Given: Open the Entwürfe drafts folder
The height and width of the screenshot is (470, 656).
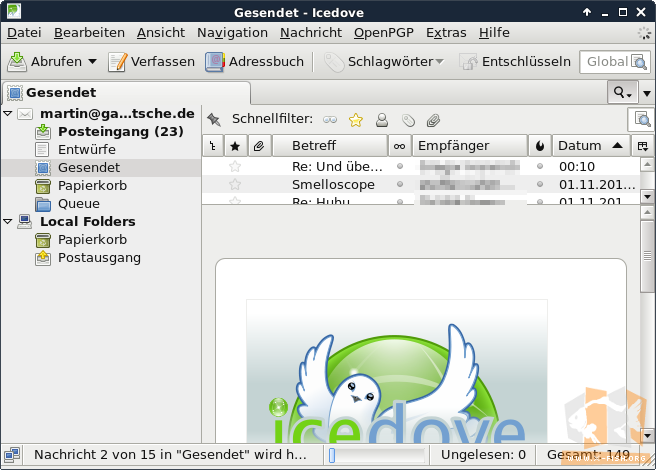Looking at the screenshot, I should point(87,149).
